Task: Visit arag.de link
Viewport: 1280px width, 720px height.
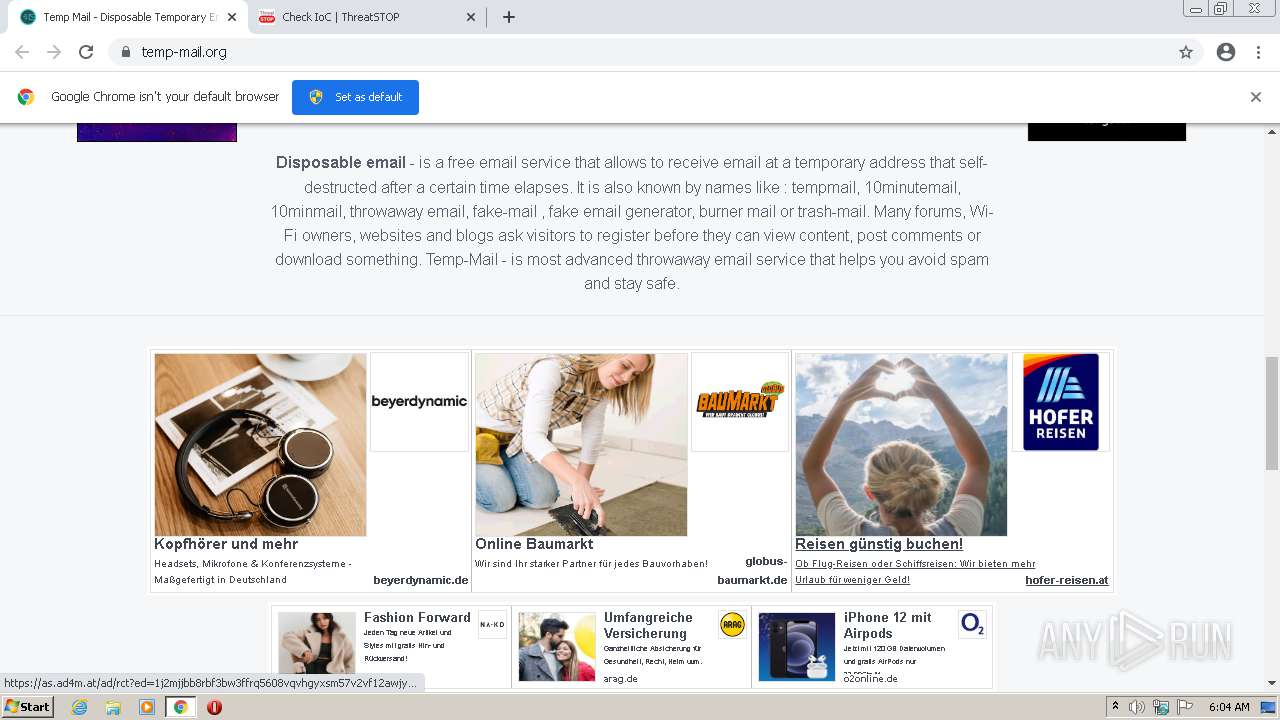Action: [x=621, y=679]
